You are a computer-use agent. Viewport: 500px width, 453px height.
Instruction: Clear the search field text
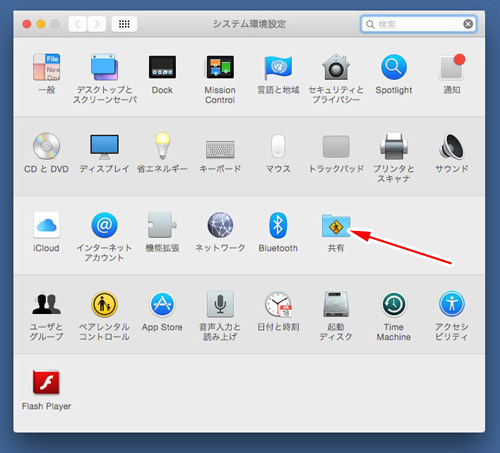(x=468, y=24)
